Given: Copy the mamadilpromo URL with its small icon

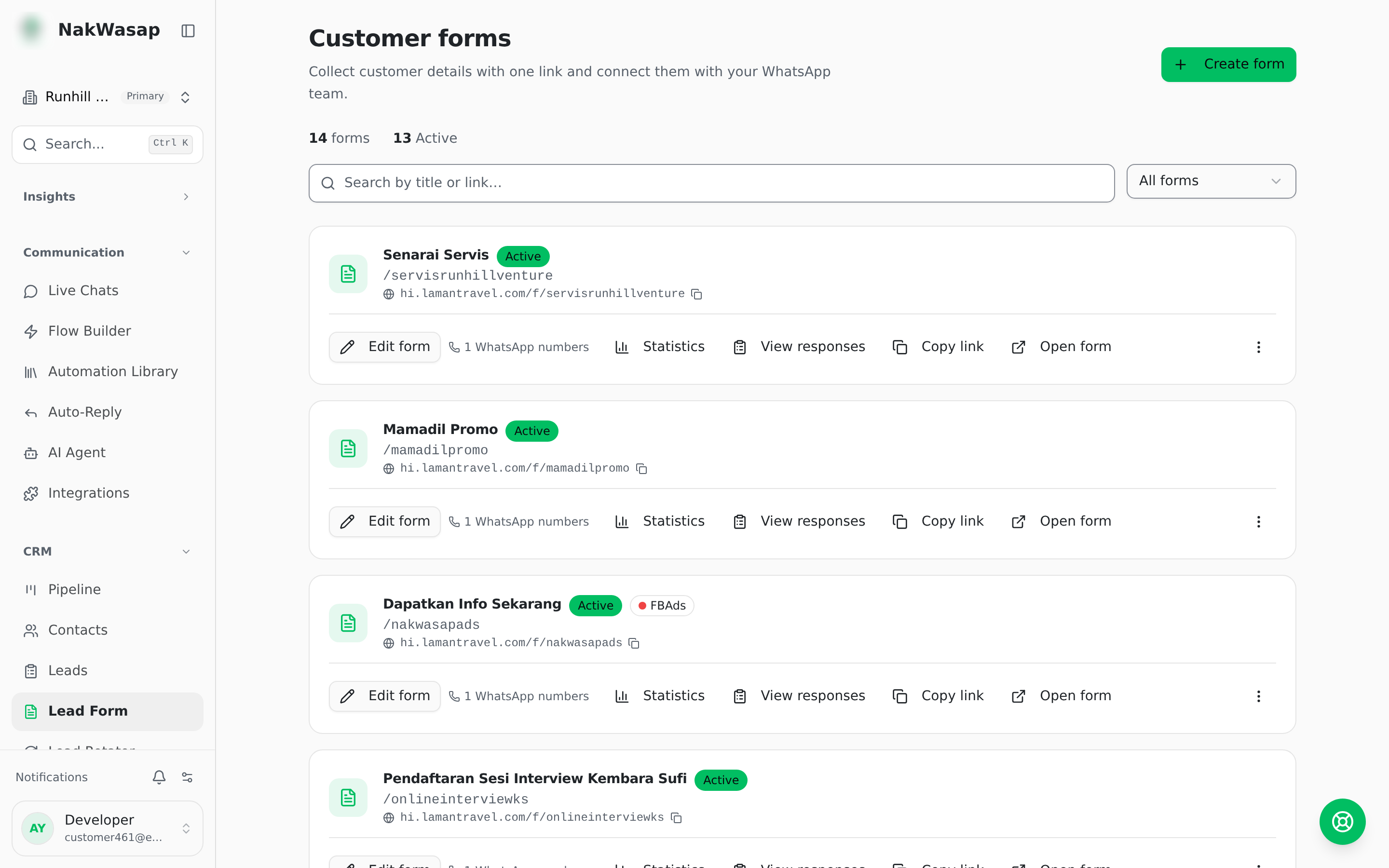Looking at the screenshot, I should (x=642, y=468).
